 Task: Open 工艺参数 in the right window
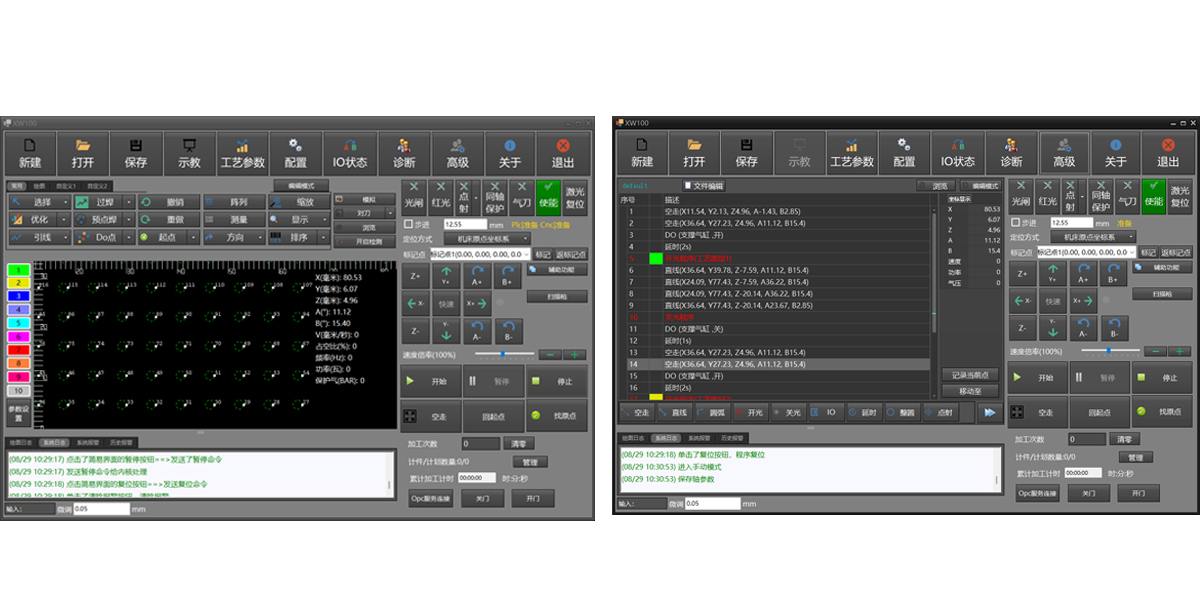pos(852,152)
